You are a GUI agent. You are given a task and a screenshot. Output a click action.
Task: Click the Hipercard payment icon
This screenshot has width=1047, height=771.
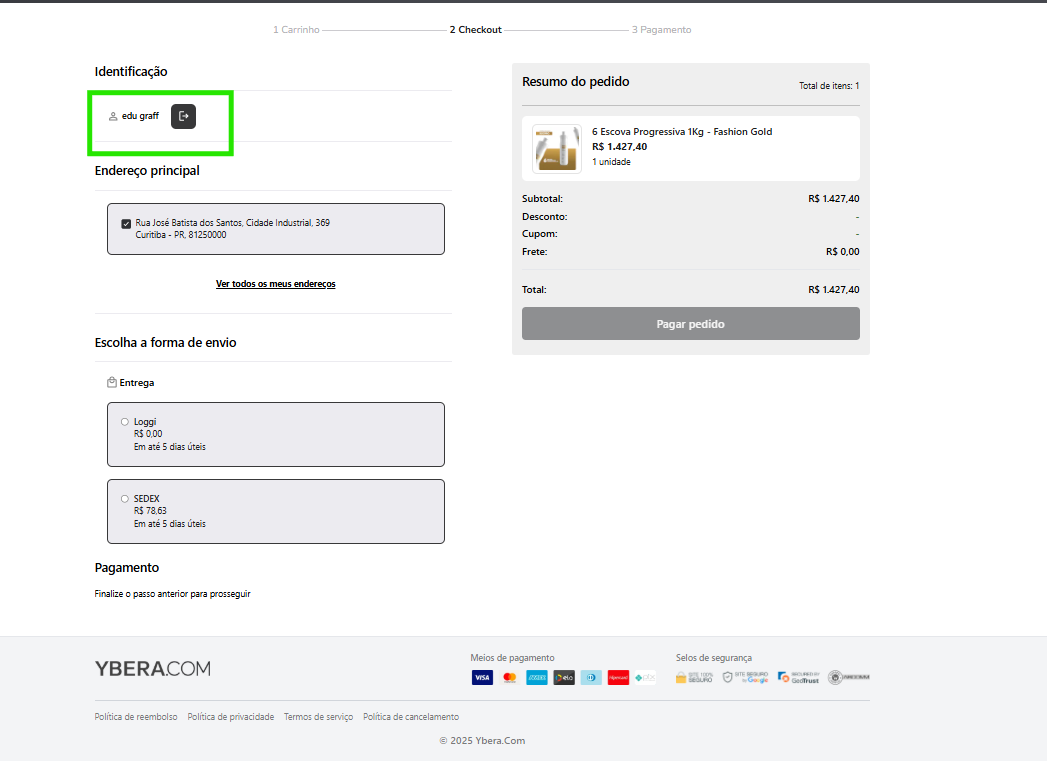tap(618, 678)
